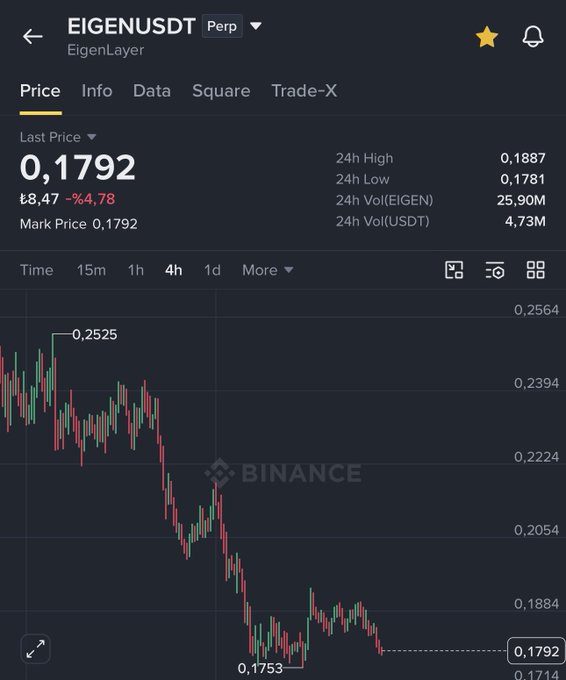This screenshot has width=566, height=680.
Task: Click the 24h Vol(USDT) value 4,73M
Action: click(525, 221)
